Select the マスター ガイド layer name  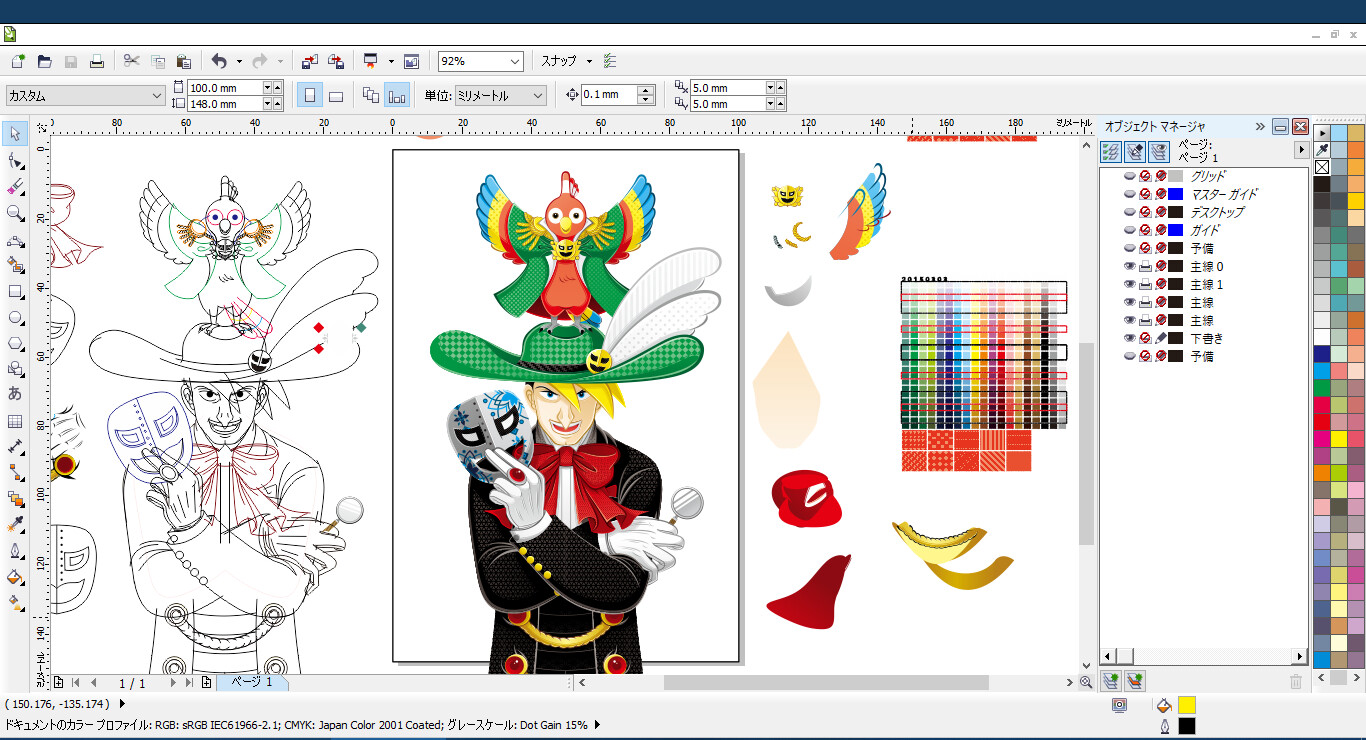coord(1223,194)
